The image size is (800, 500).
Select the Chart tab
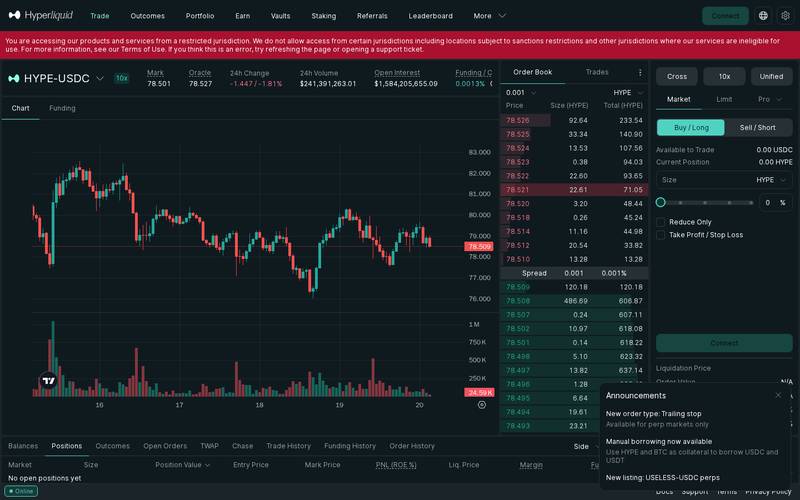(x=20, y=108)
